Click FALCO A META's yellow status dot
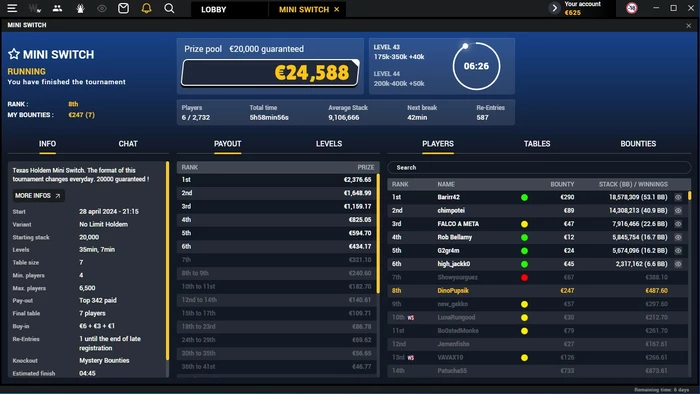 coord(525,224)
